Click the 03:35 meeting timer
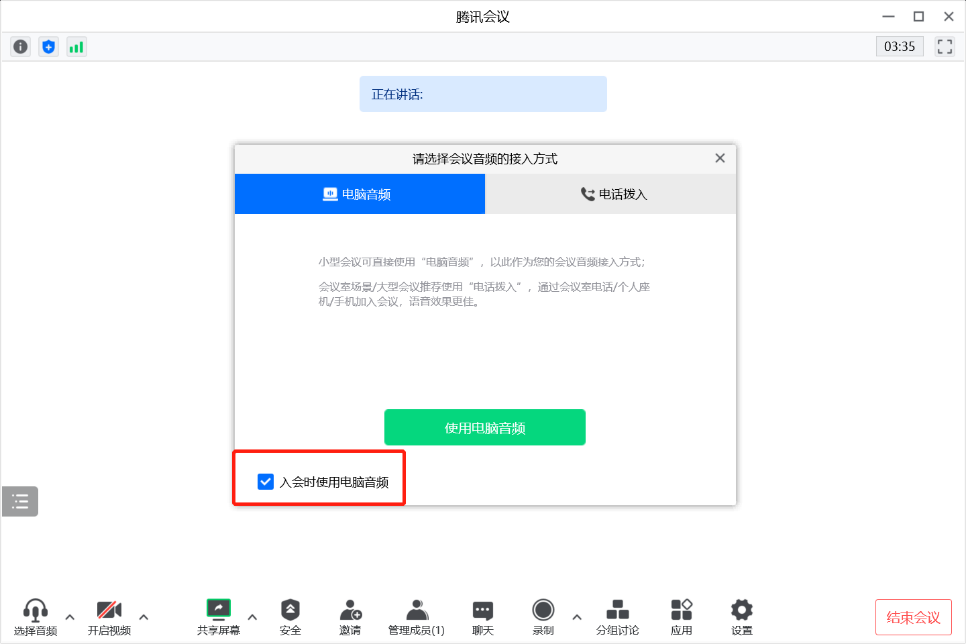 pos(899,47)
